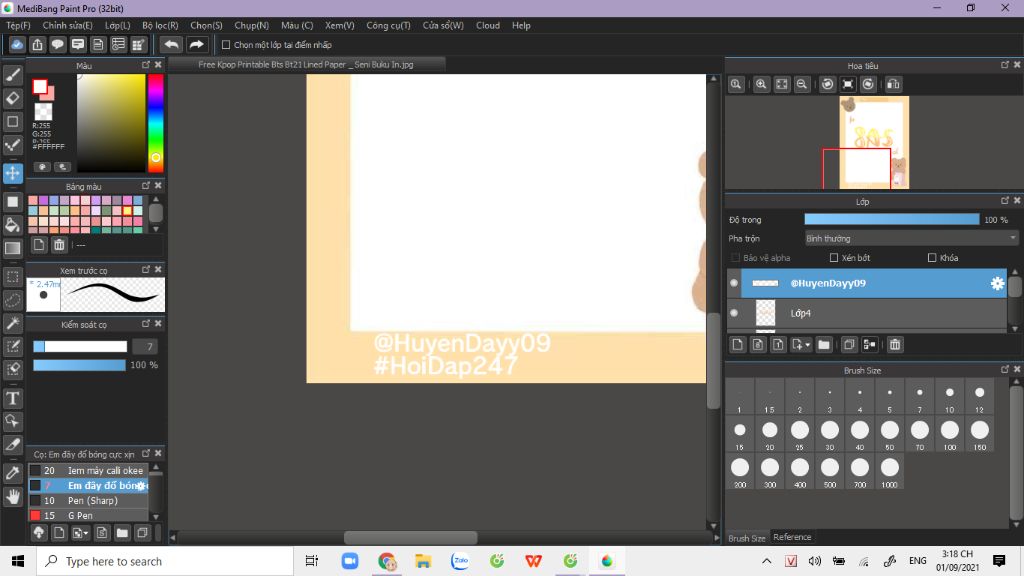
Task: Add a new layer folder
Action: tap(824, 345)
